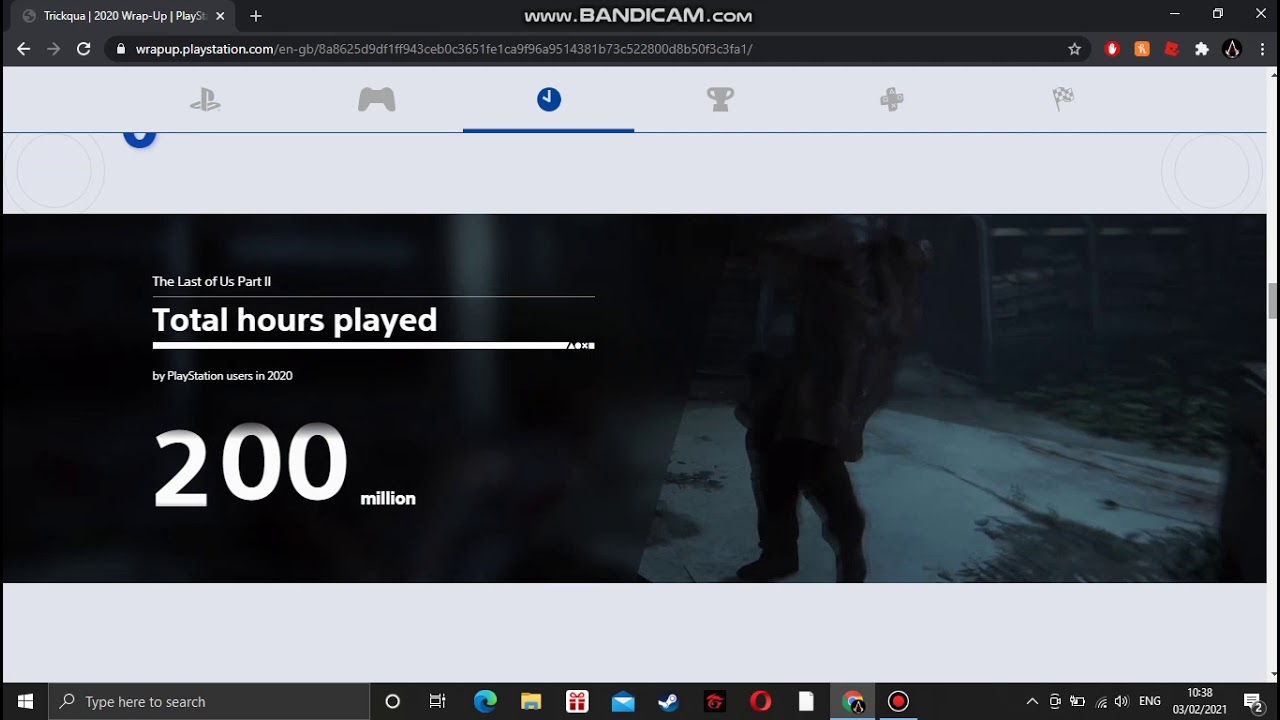Click the 200 hours figure
This screenshot has height=720, width=1280.
[250, 465]
